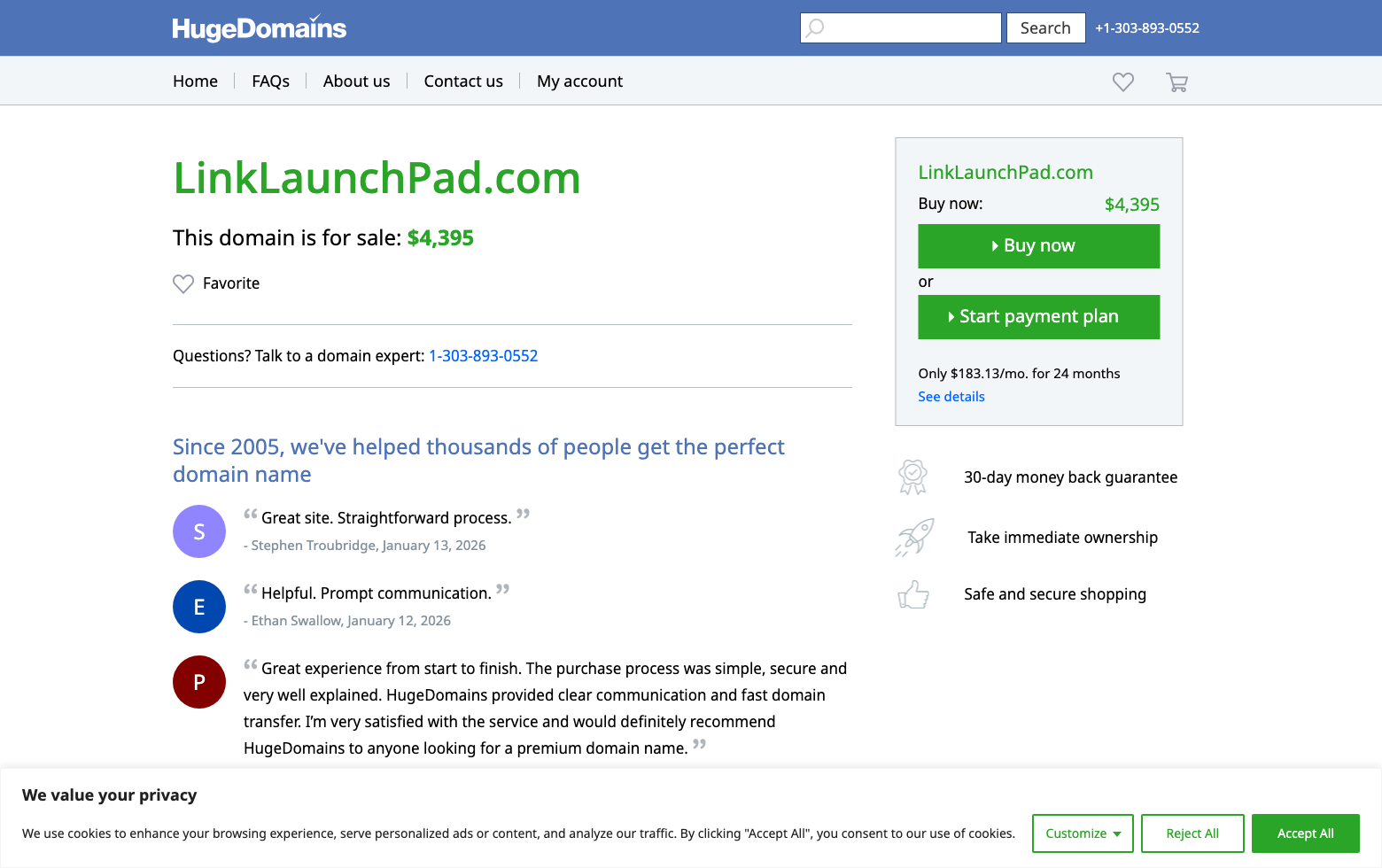Click the magnifying glass search icon
This screenshot has height=868, width=1382.
tap(814, 27)
